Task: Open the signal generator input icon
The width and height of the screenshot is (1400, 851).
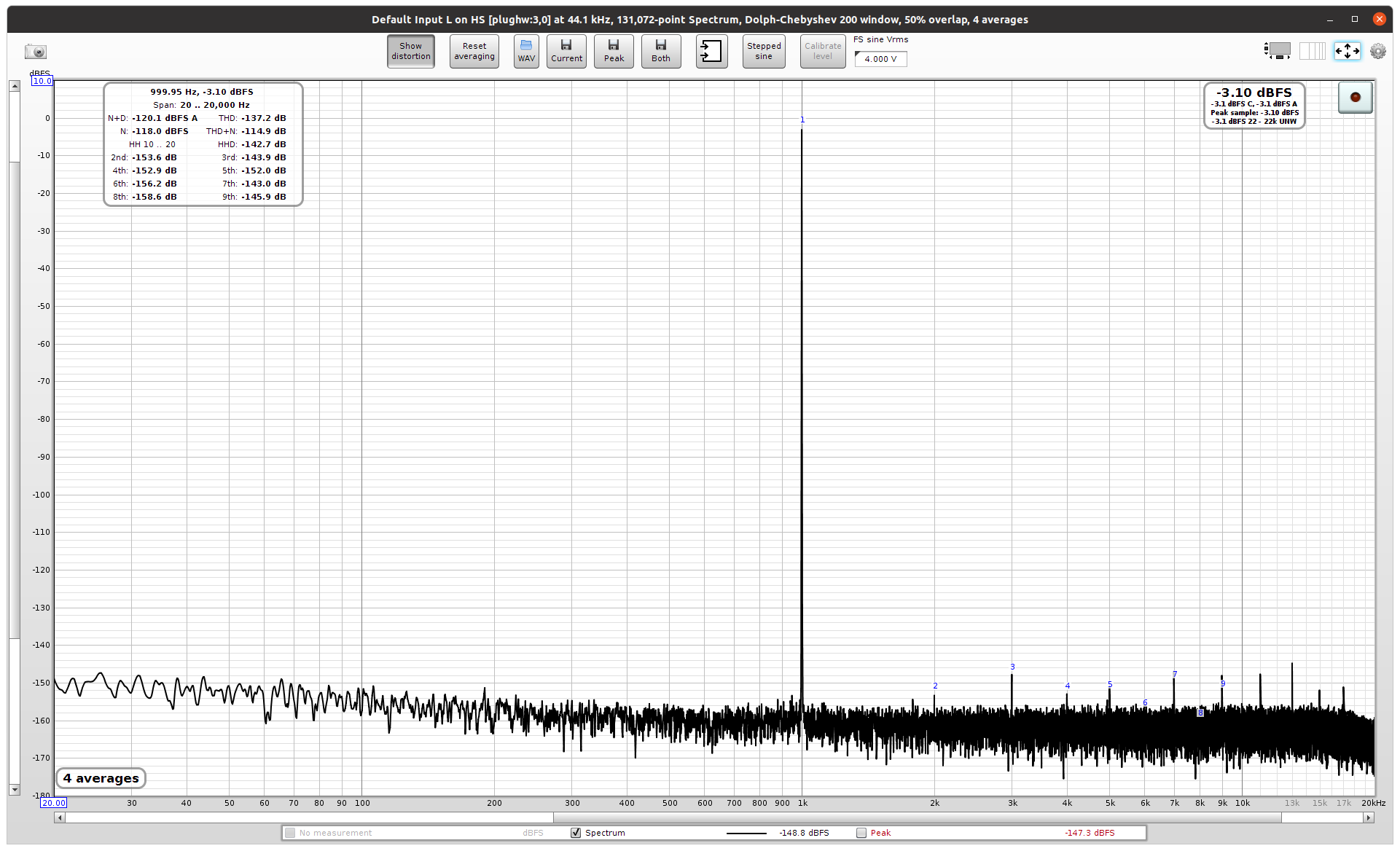Action: click(711, 51)
